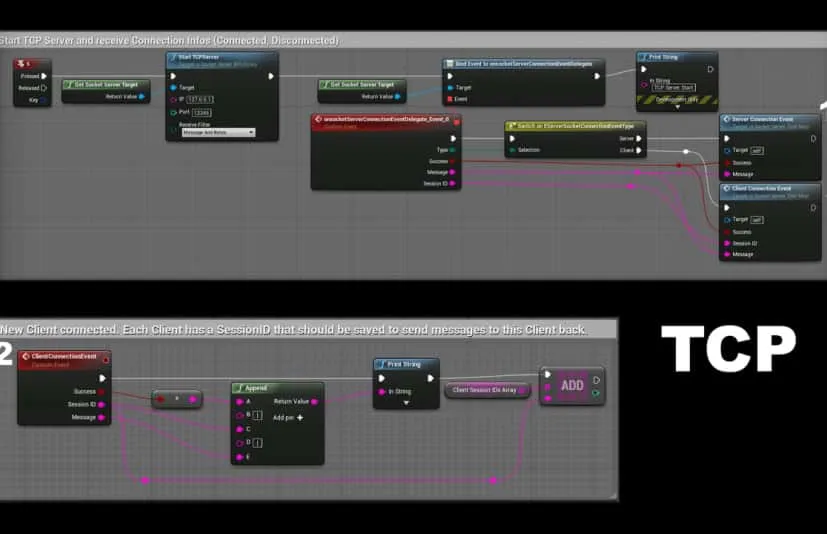Click exec output of the ConnectionEventDelegate custom event
The height and width of the screenshot is (534, 827).
point(453,139)
